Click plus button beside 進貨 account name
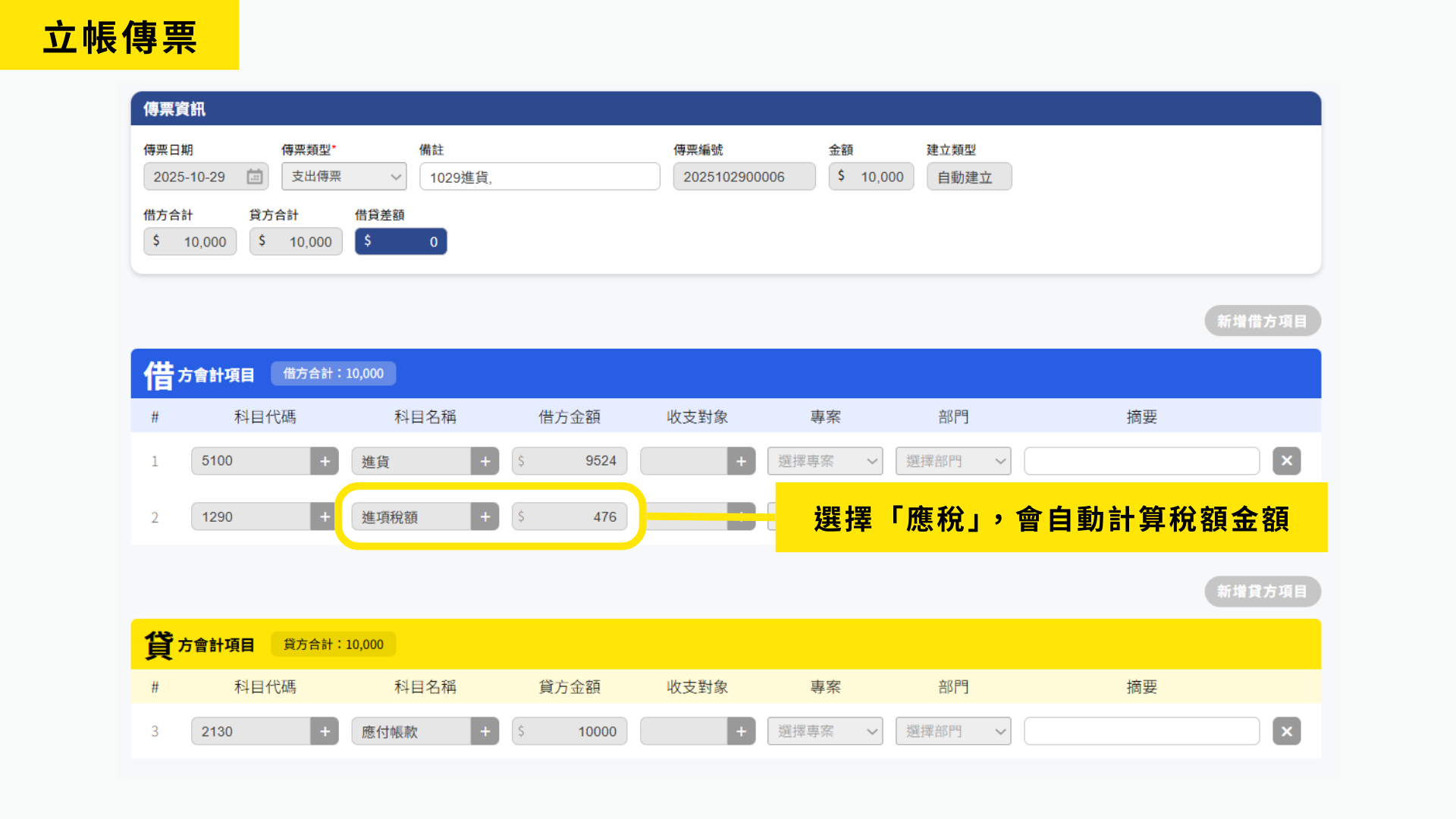The image size is (1456, 819). coord(485,461)
